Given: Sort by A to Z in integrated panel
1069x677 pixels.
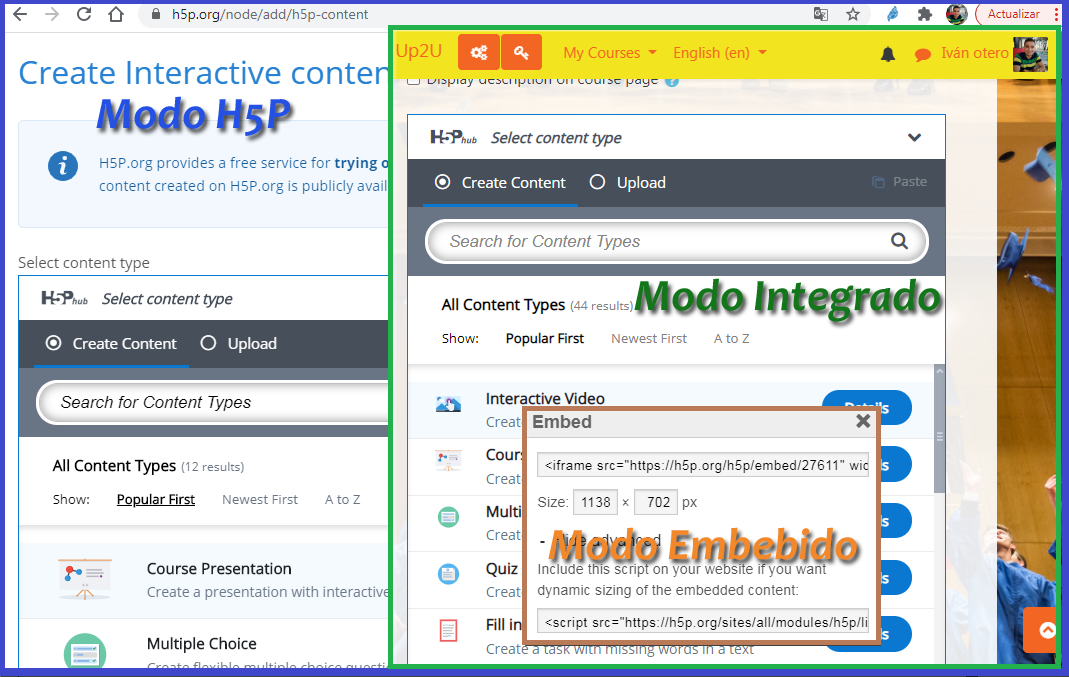Looking at the screenshot, I should pyautogui.click(x=731, y=338).
